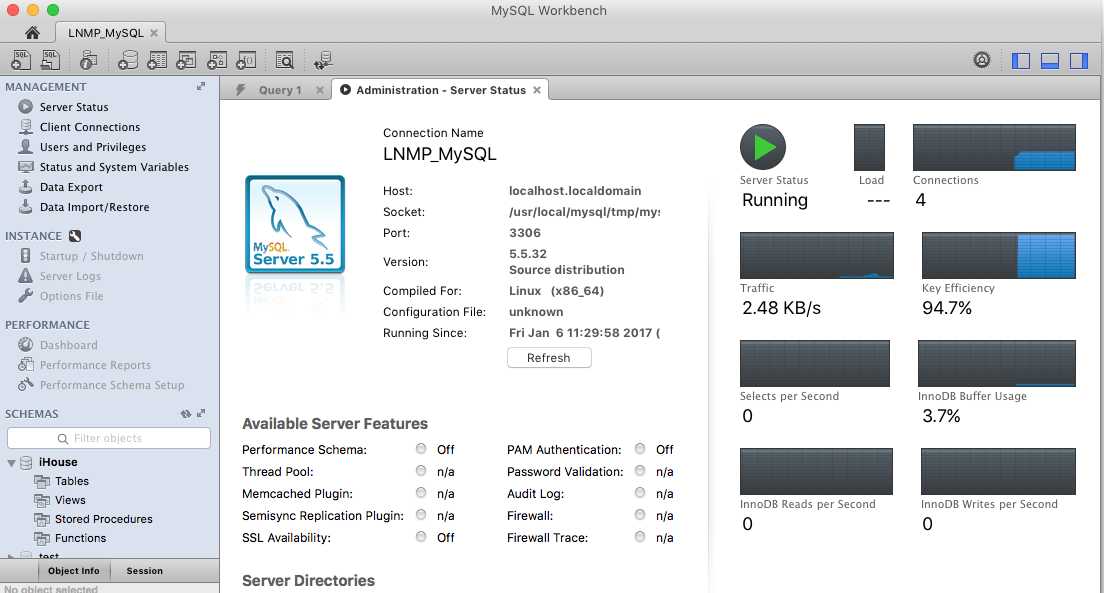
Task: Open Performance Reports
Action: 95,365
